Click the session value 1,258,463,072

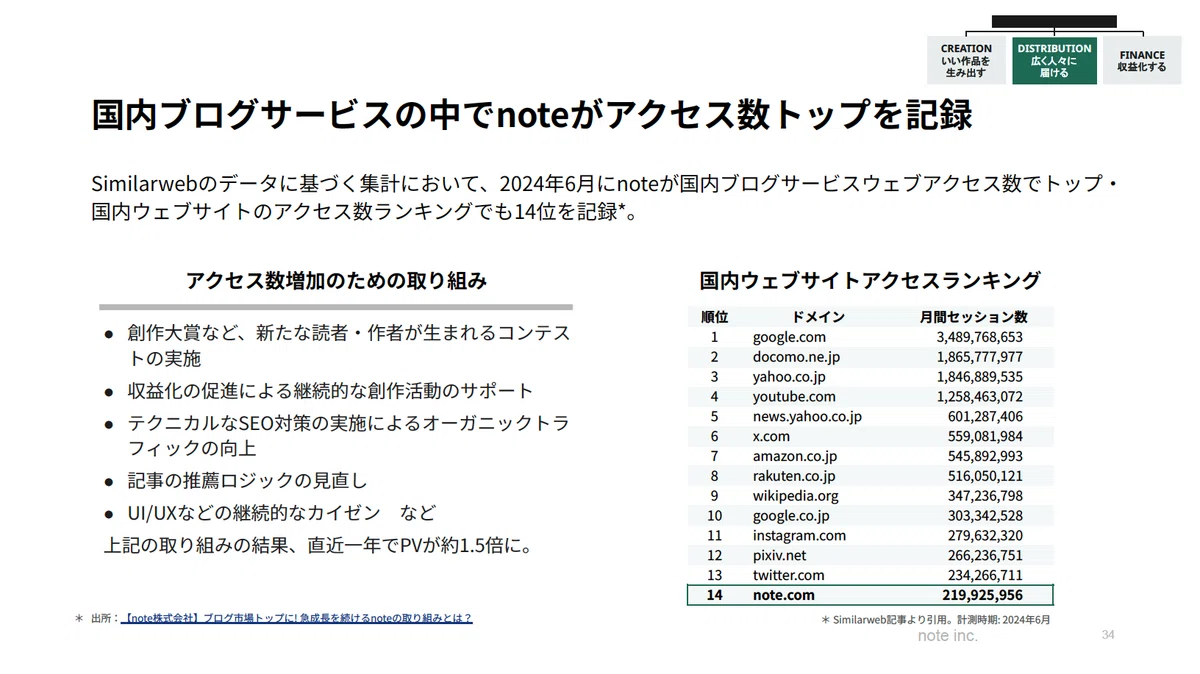(x=979, y=397)
